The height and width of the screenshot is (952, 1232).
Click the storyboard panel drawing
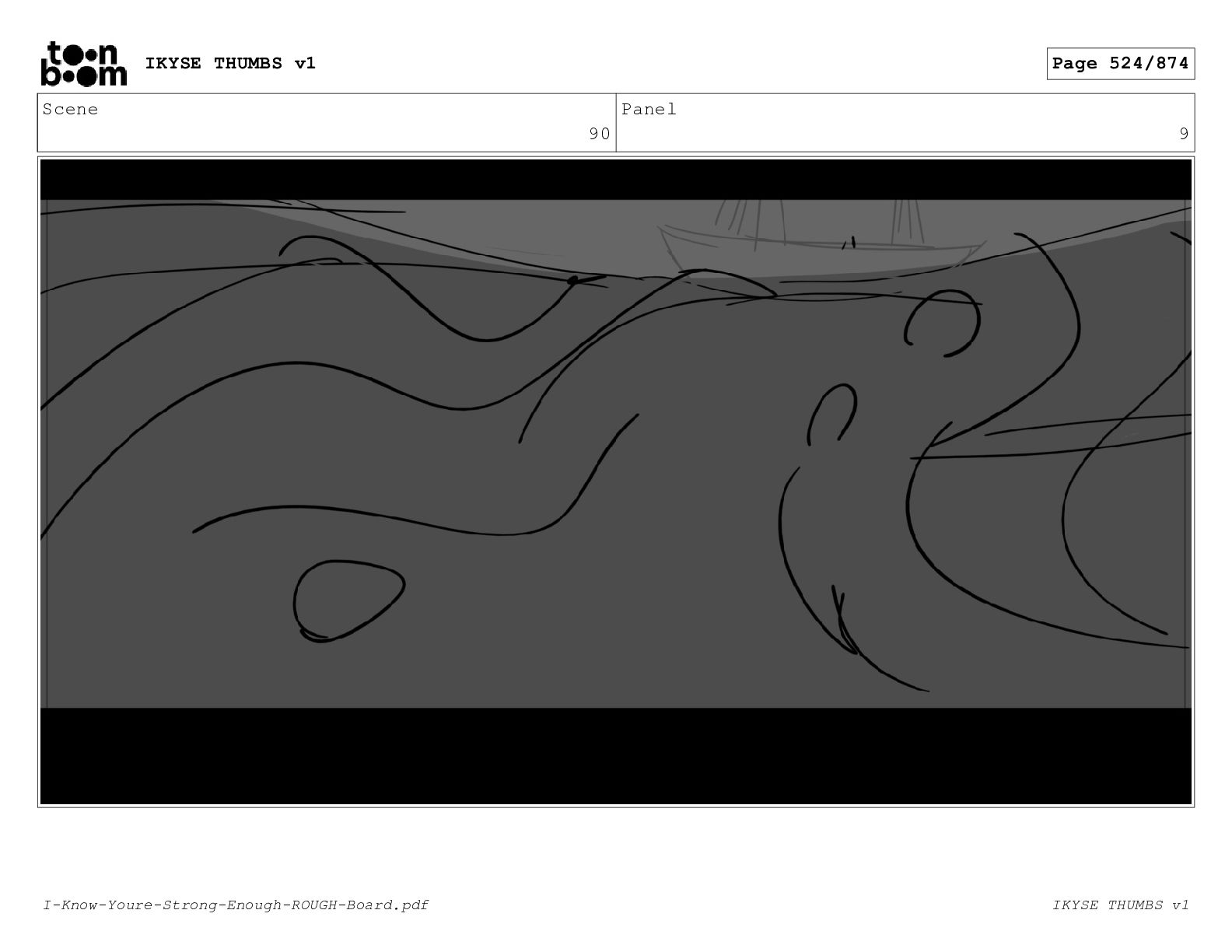[616, 481]
